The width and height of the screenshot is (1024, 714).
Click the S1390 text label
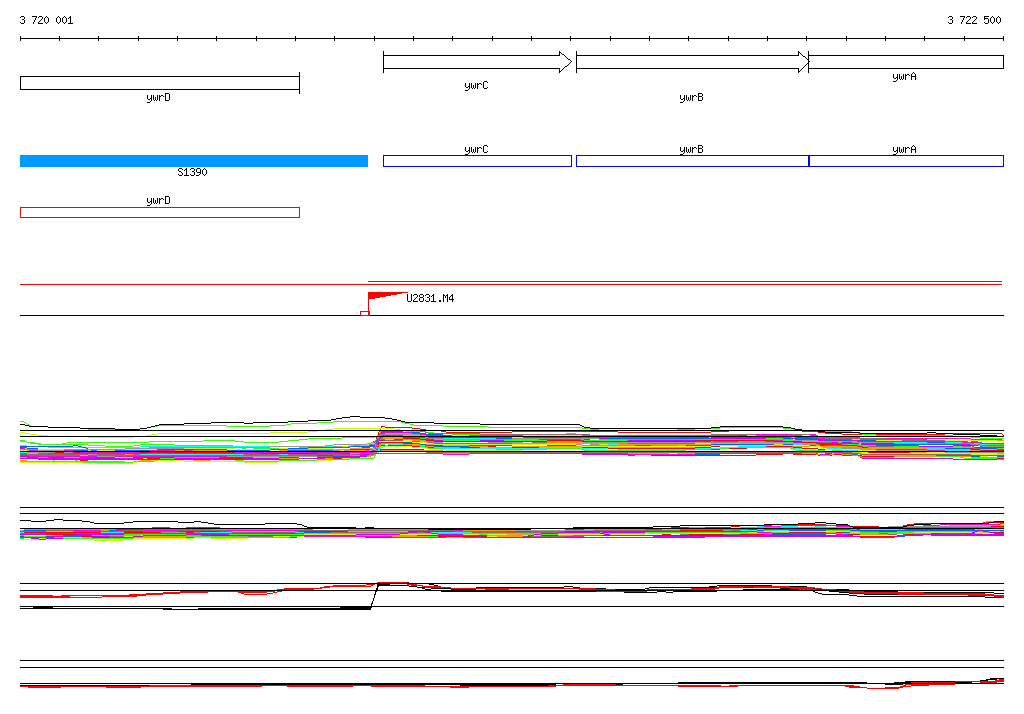point(192,173)
